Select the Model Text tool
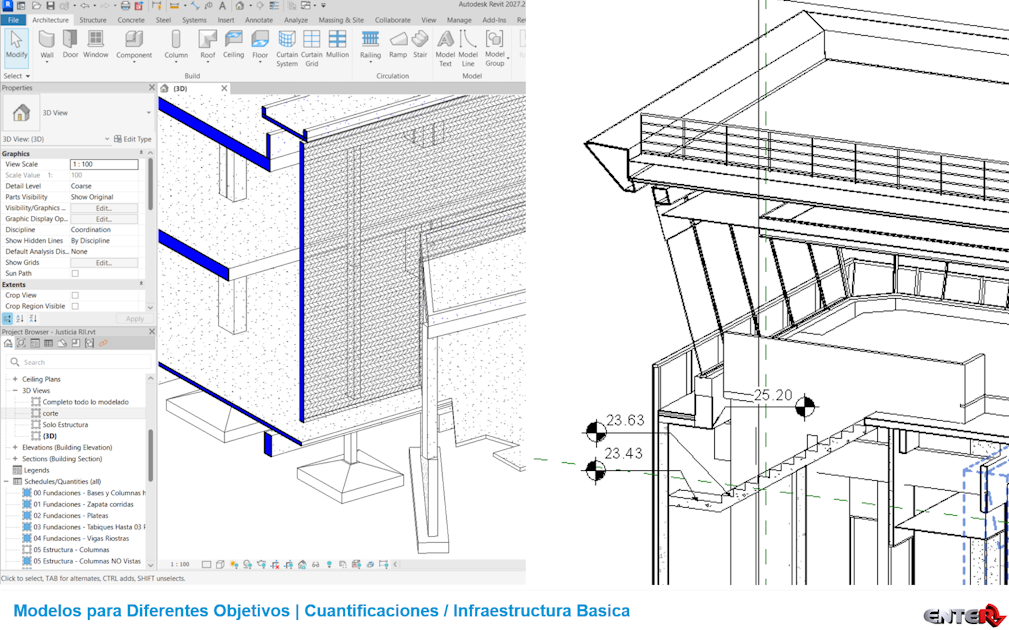1009x630 pixels. (445, 48)
